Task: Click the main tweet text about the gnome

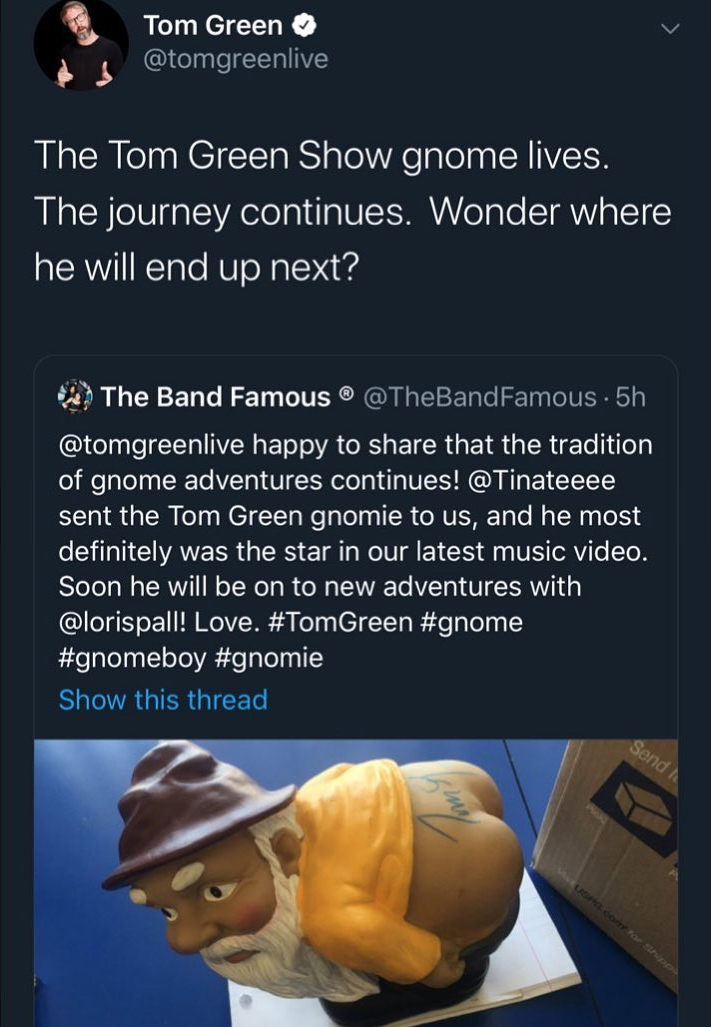Action: [353, 212]
